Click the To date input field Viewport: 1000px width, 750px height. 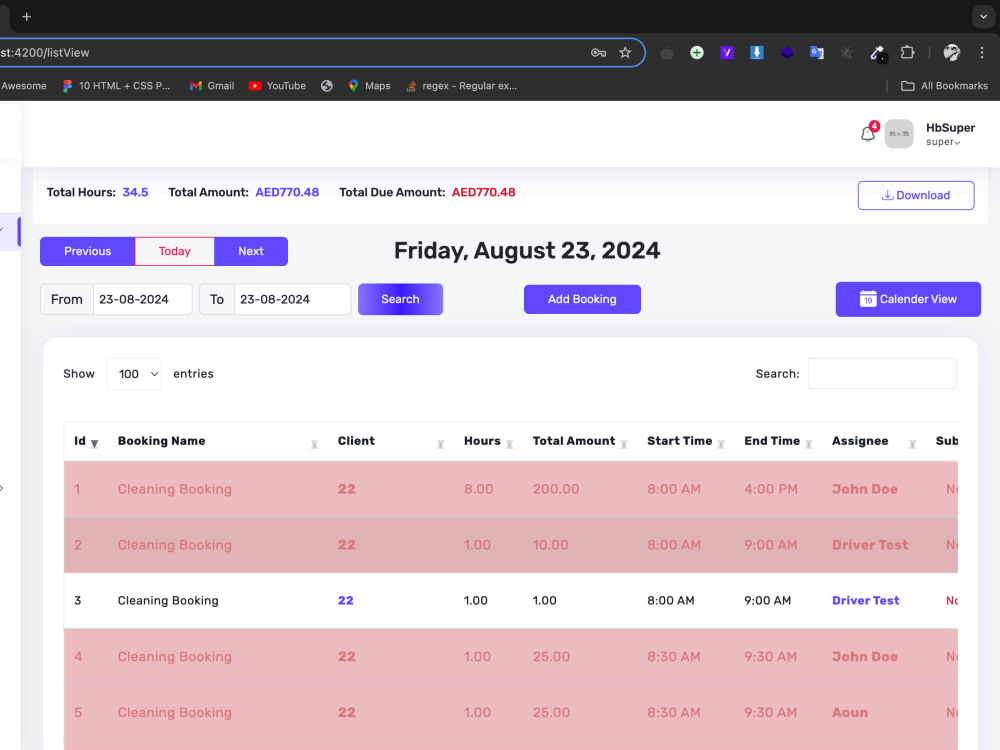(x=292, y=299)
